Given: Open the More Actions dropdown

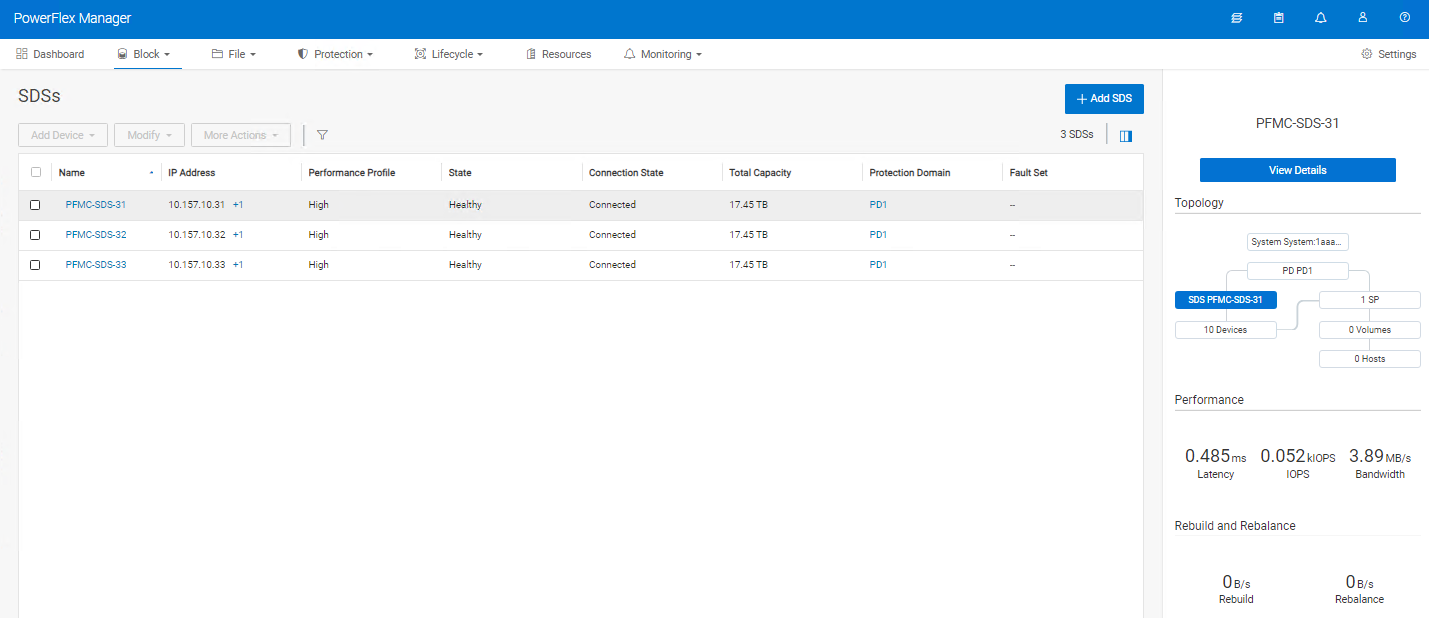Looking at the screenshot, I should pyautogui.click(x=240, y=134).
